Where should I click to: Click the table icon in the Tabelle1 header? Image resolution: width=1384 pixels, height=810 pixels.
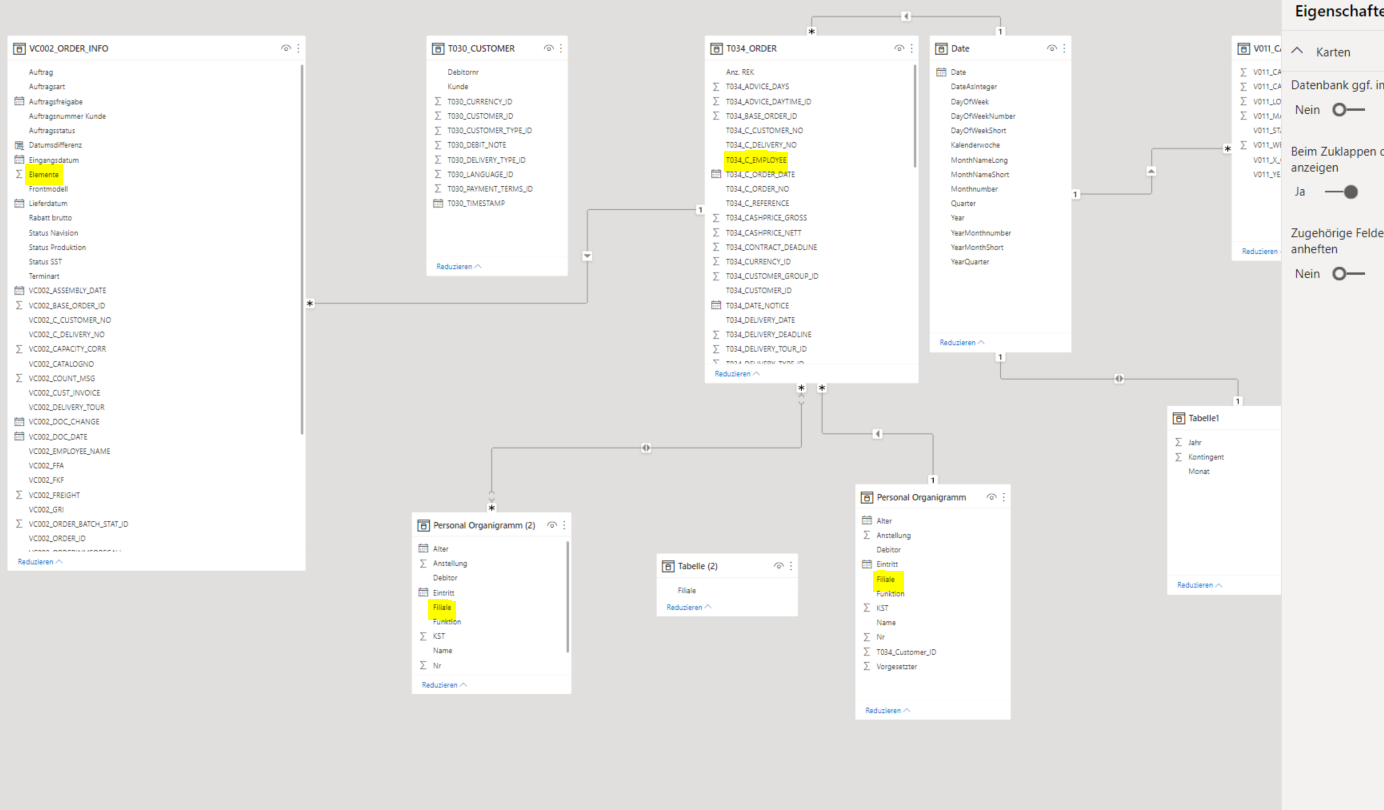click(x=1179, y=418)
